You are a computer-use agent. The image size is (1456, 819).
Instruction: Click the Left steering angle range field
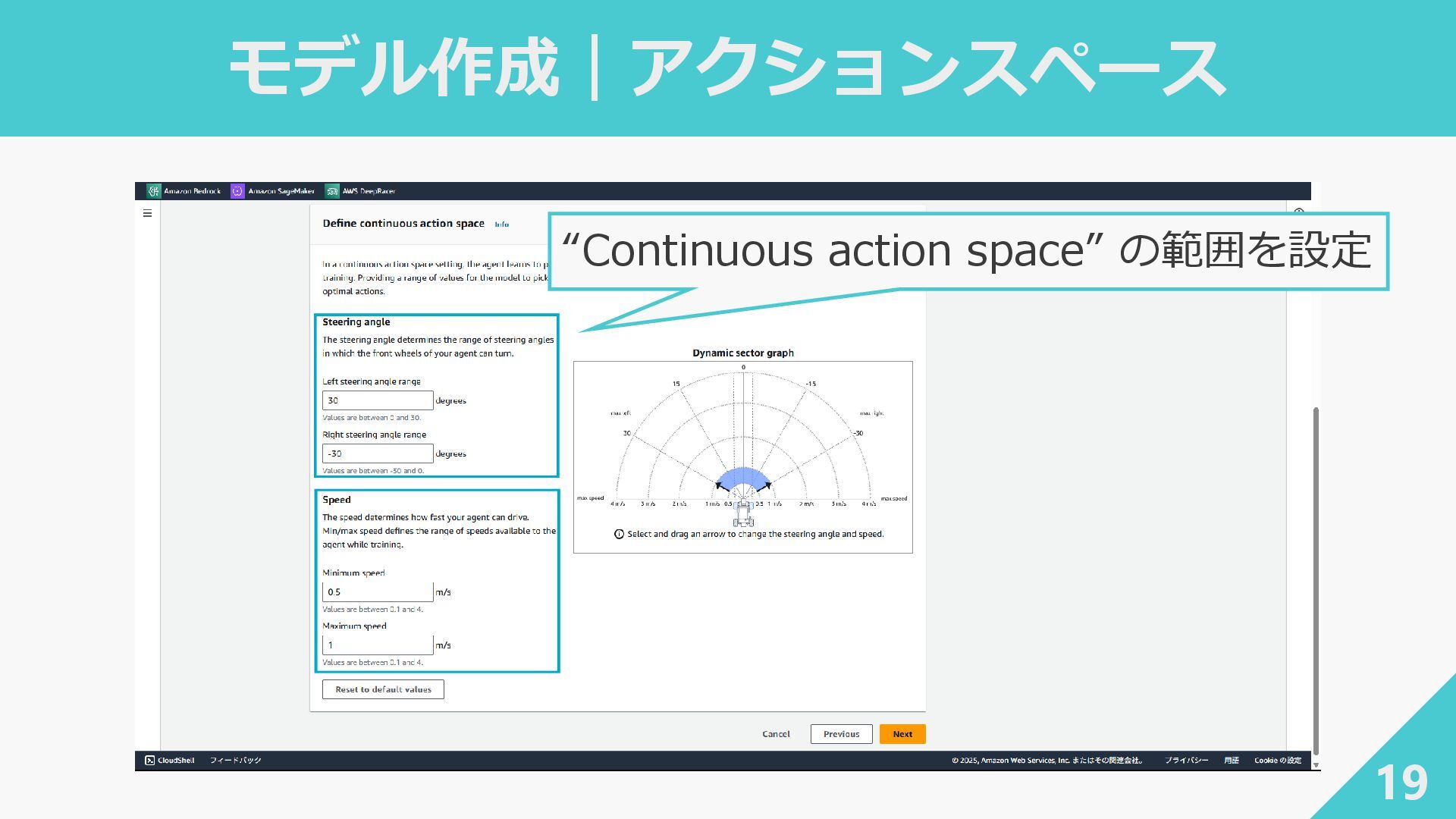[378, 400]
